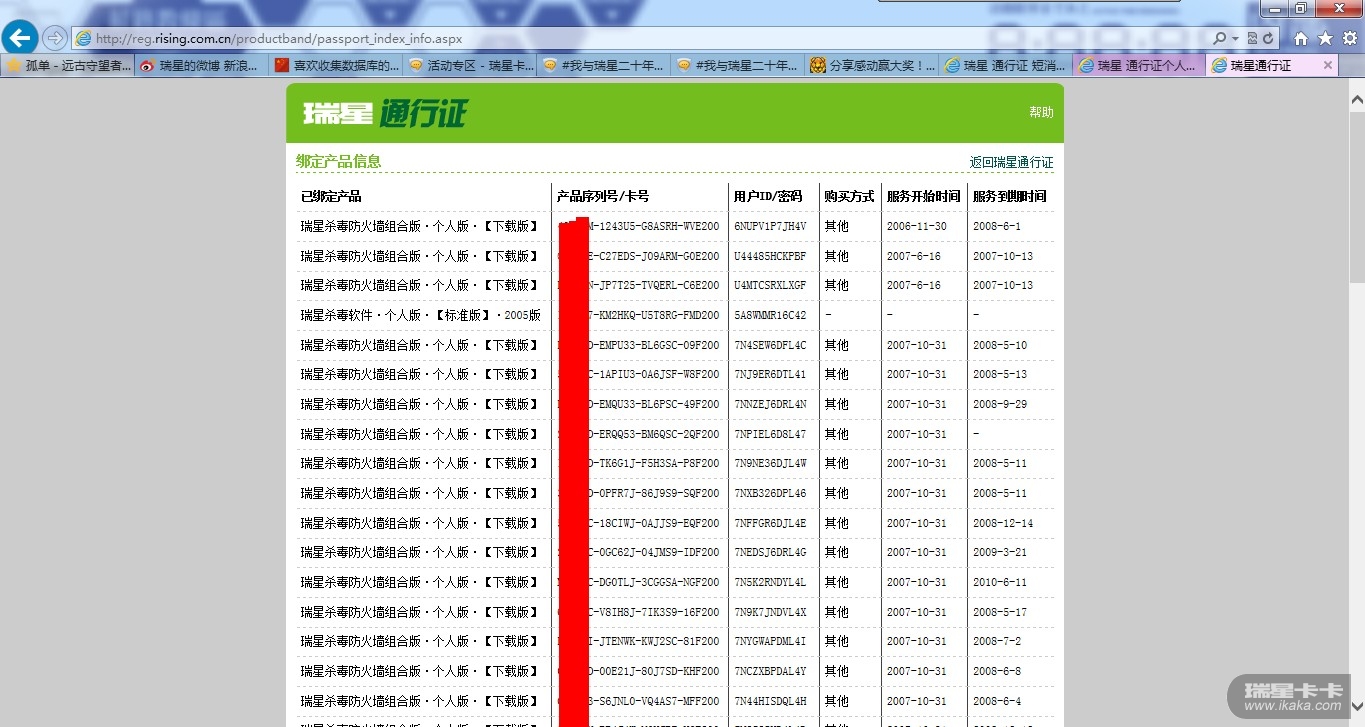Click the 产品序列号/卡号 column header

point(603,196)
